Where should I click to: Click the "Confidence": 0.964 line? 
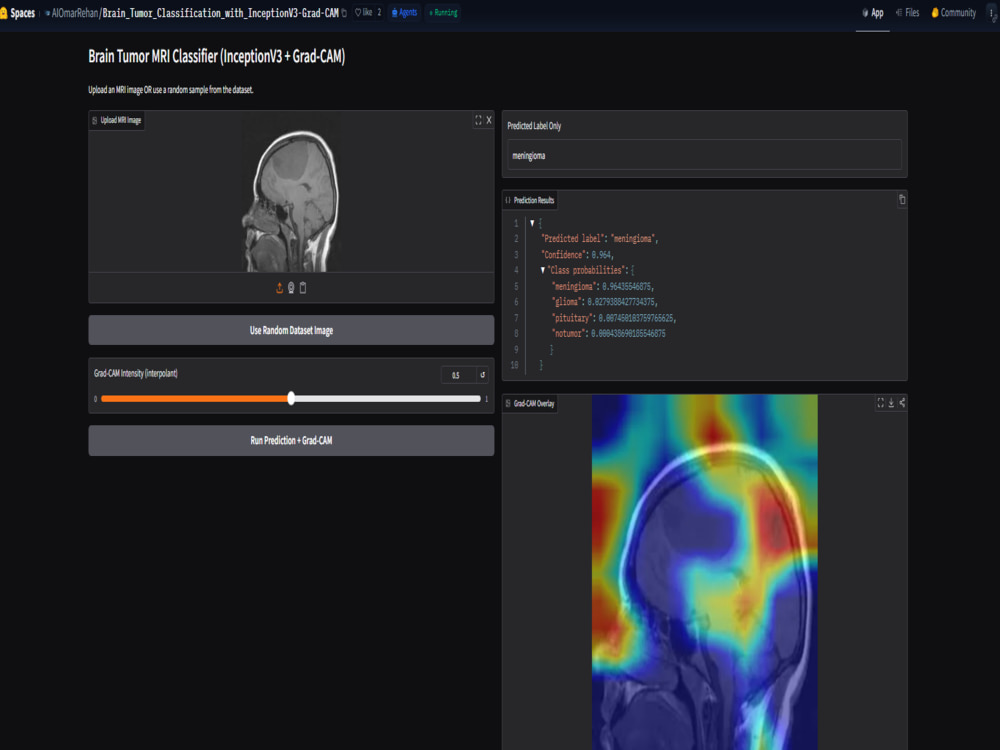577,254
